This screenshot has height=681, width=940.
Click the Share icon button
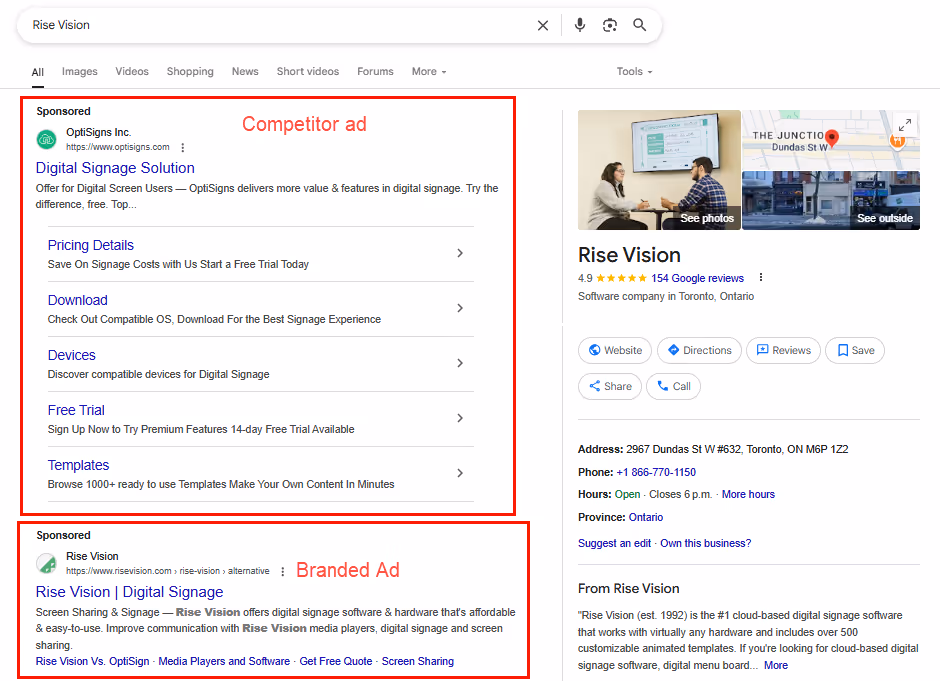point(609,386)
